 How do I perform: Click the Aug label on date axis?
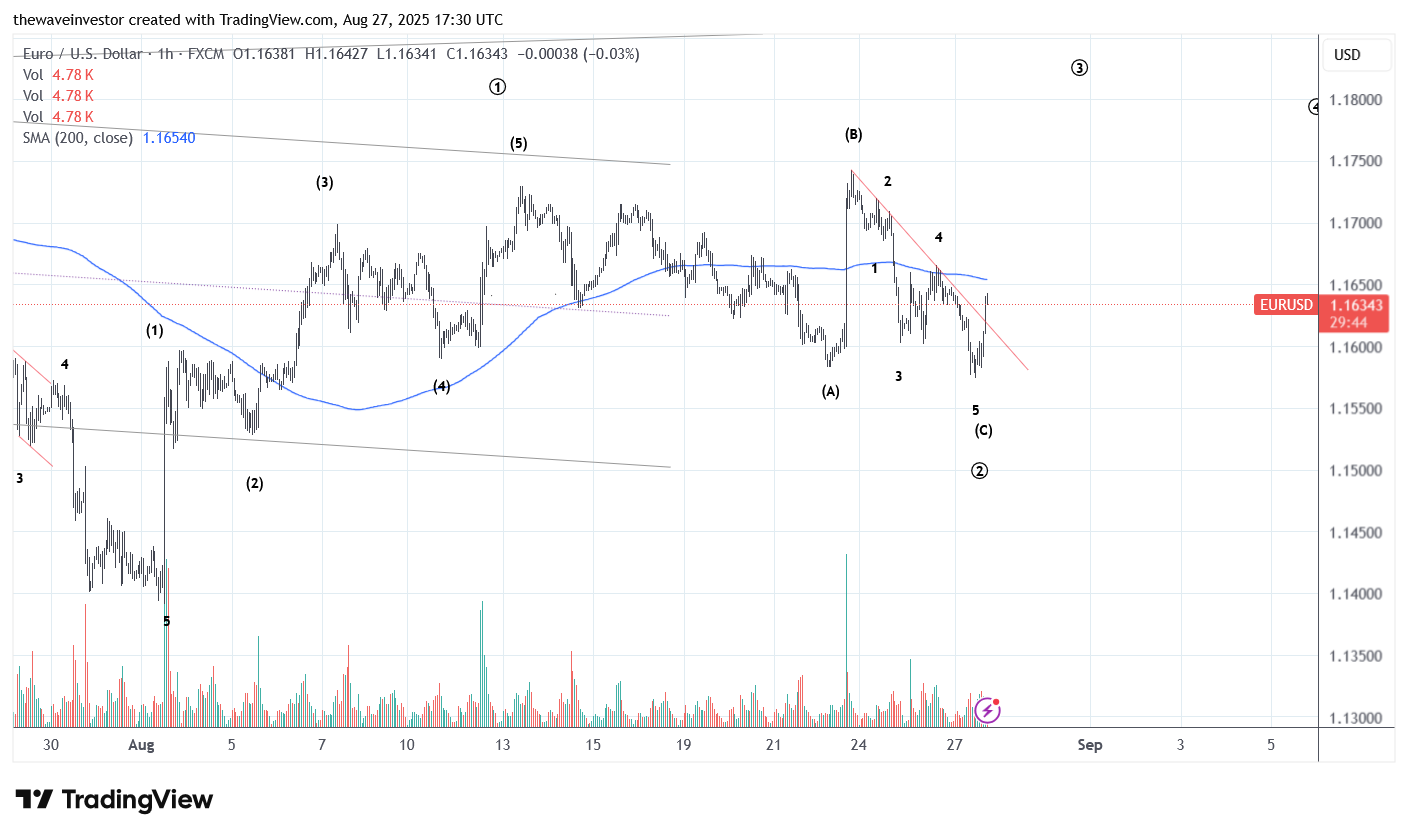point(141,745)
